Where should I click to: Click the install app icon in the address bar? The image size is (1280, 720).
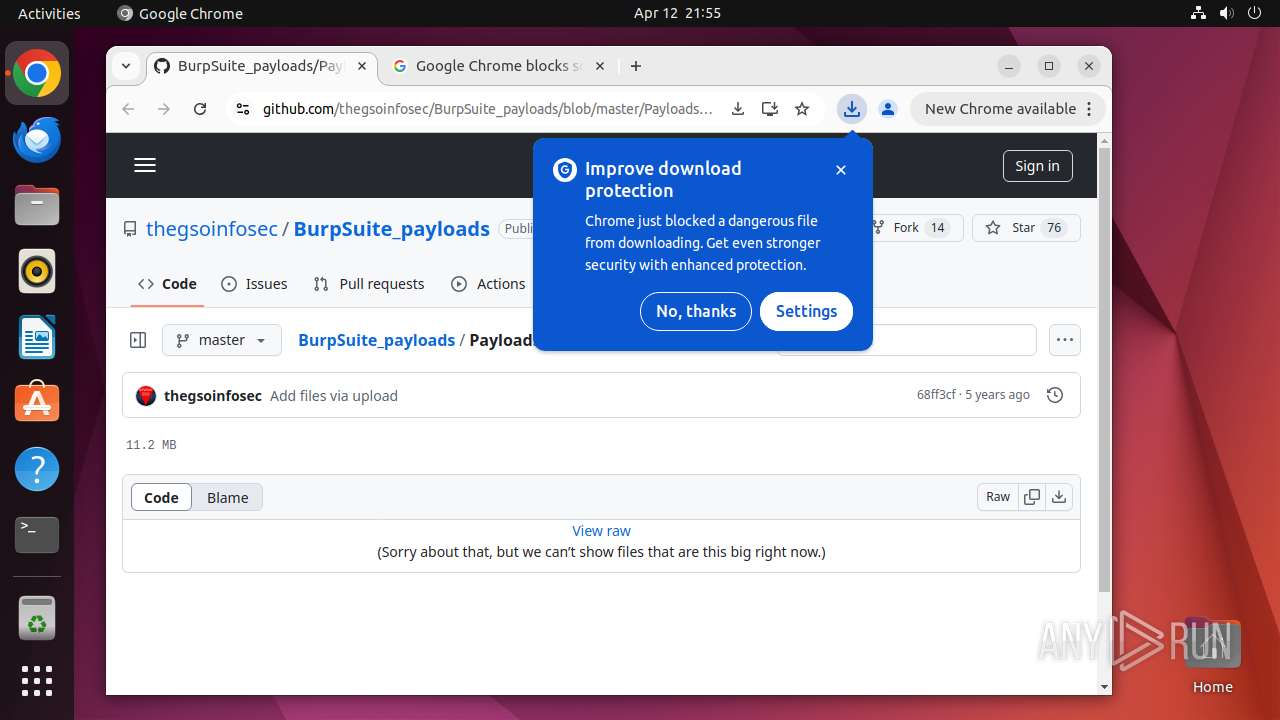point(769,109)
